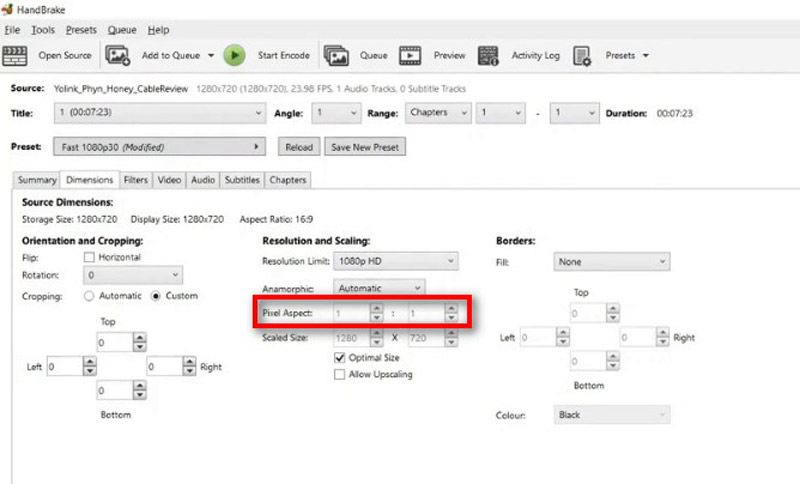The height and width of the screenshot is (484, 800).
Task: Click the Add to Queue image icon
Action: coord(117,56)
